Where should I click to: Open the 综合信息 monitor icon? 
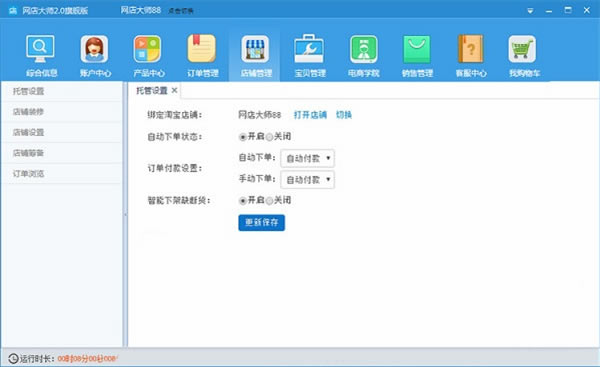pyautogui.click(x=40, y=49)
